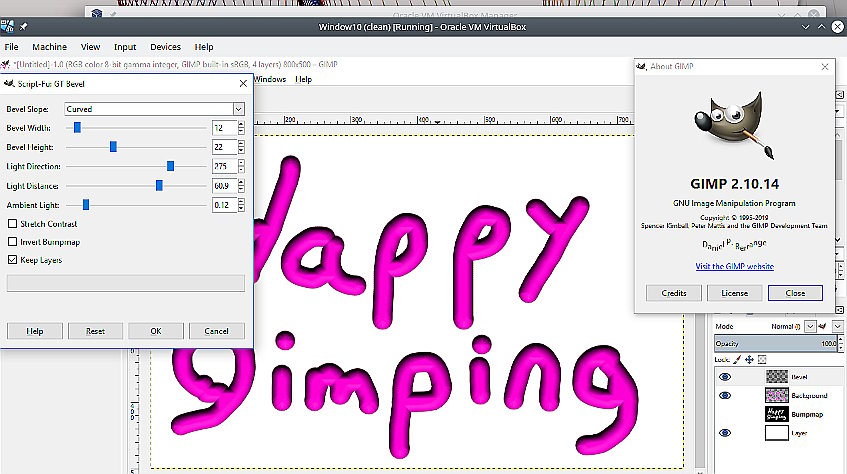Click the lock pixels paintbrush icon
This screenshot has height=474, width=847.
[737, 359]
